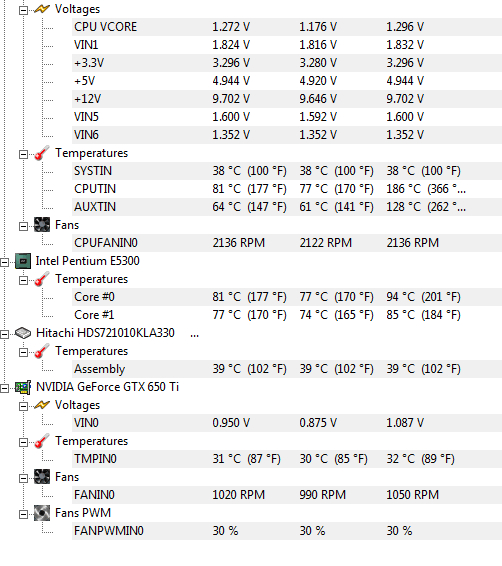502x566 pixels.
Task: Collapse the Intel Pentium E5300 node
Action: [x=4, y=262]
